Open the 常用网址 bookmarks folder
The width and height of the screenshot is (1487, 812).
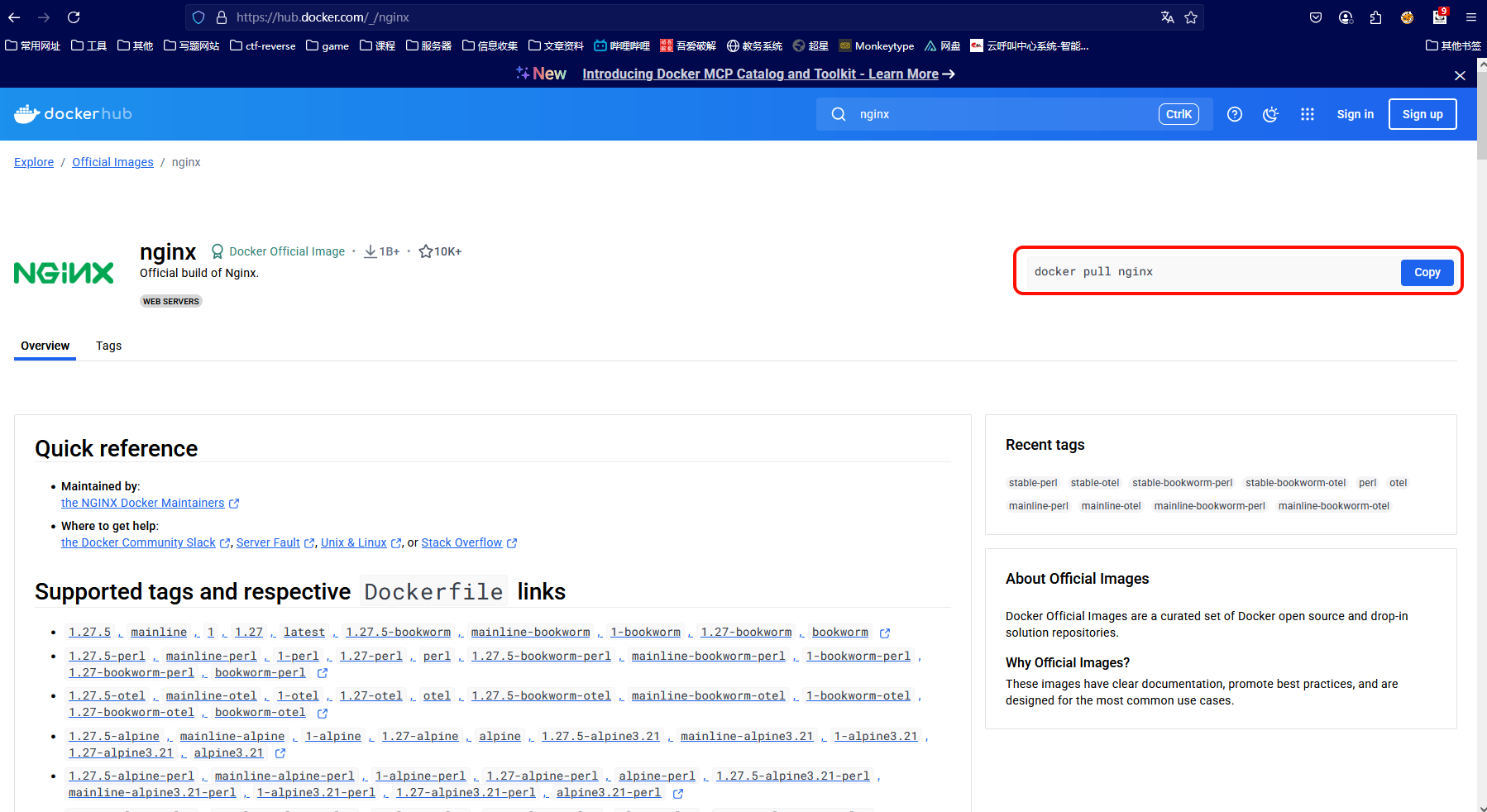pos(33,46)
